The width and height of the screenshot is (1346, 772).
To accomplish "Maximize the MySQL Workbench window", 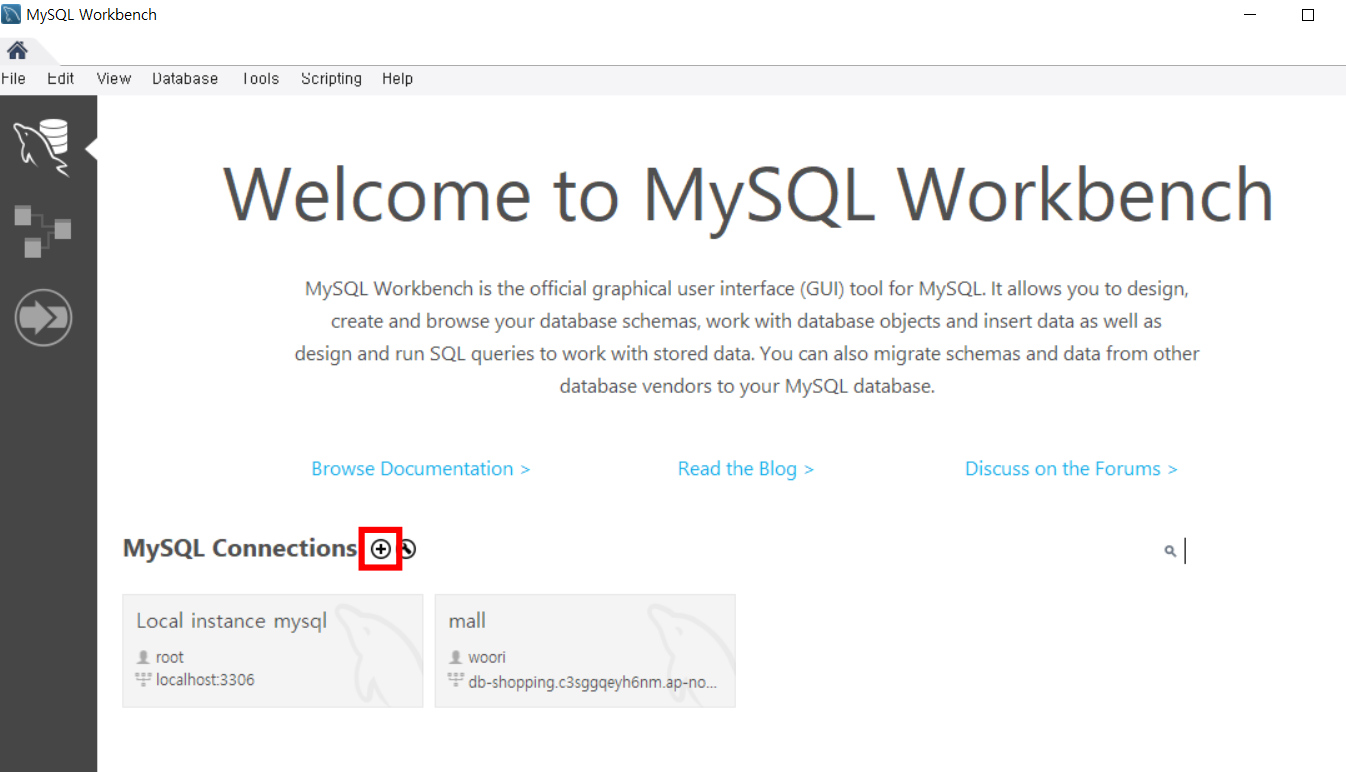I will [x=1308, y=15].
